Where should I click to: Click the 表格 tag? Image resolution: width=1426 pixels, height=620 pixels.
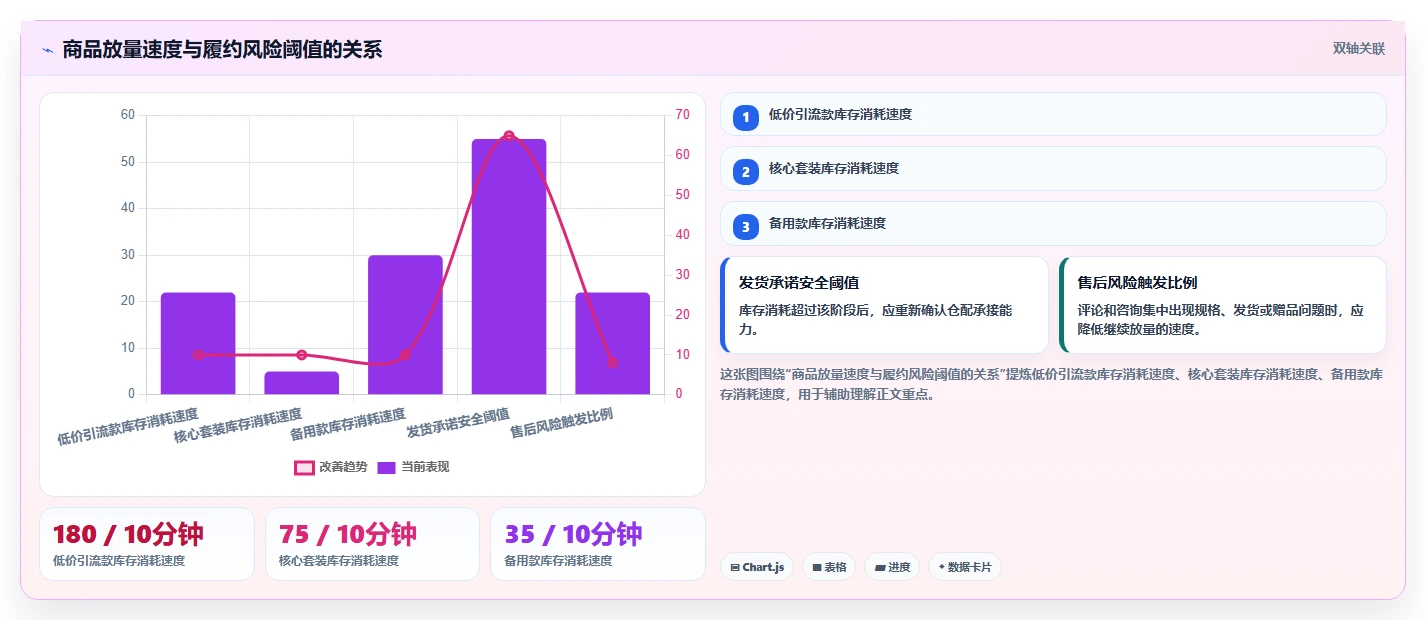[829, 567]
